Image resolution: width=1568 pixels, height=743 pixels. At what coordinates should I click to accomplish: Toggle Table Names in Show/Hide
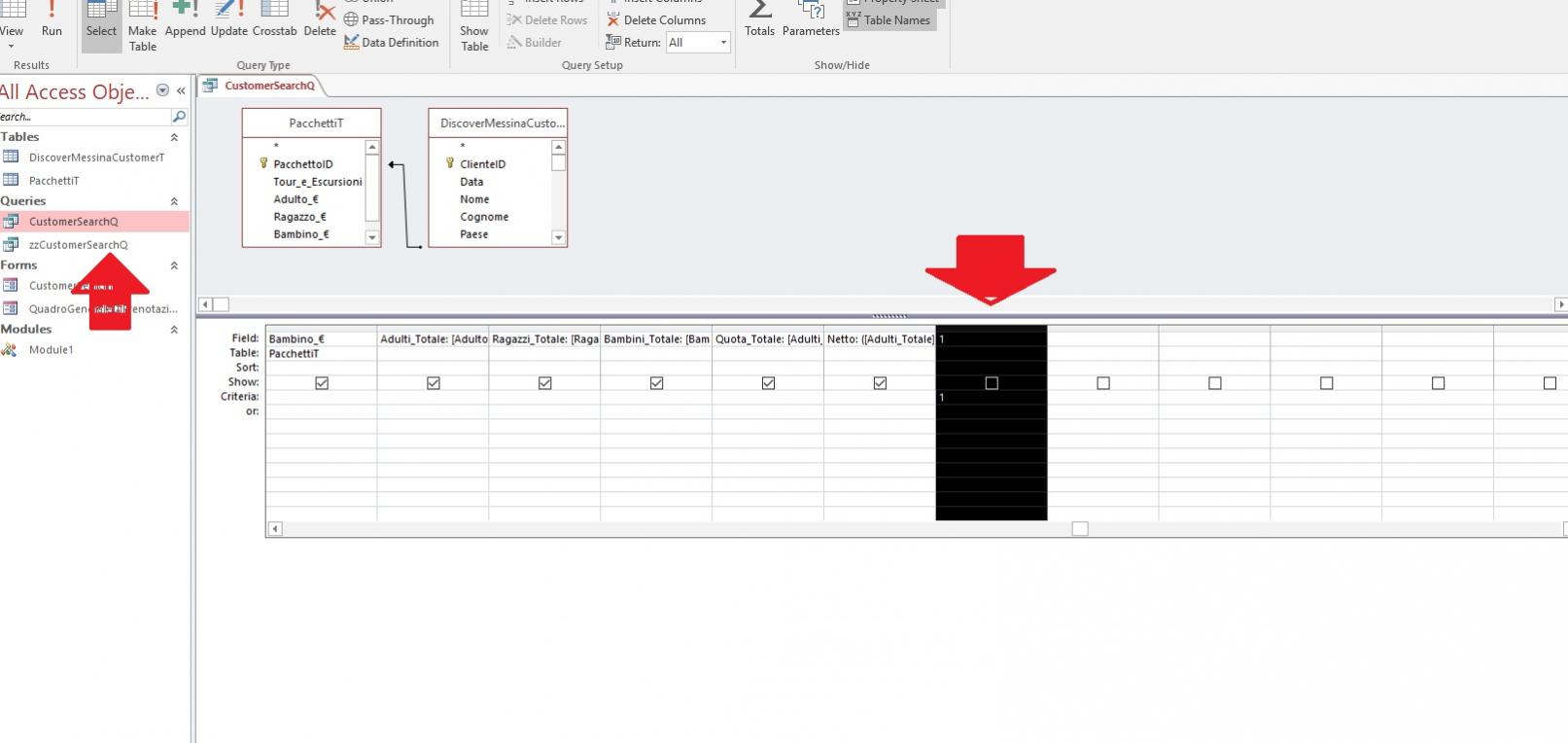pos(889,19)
